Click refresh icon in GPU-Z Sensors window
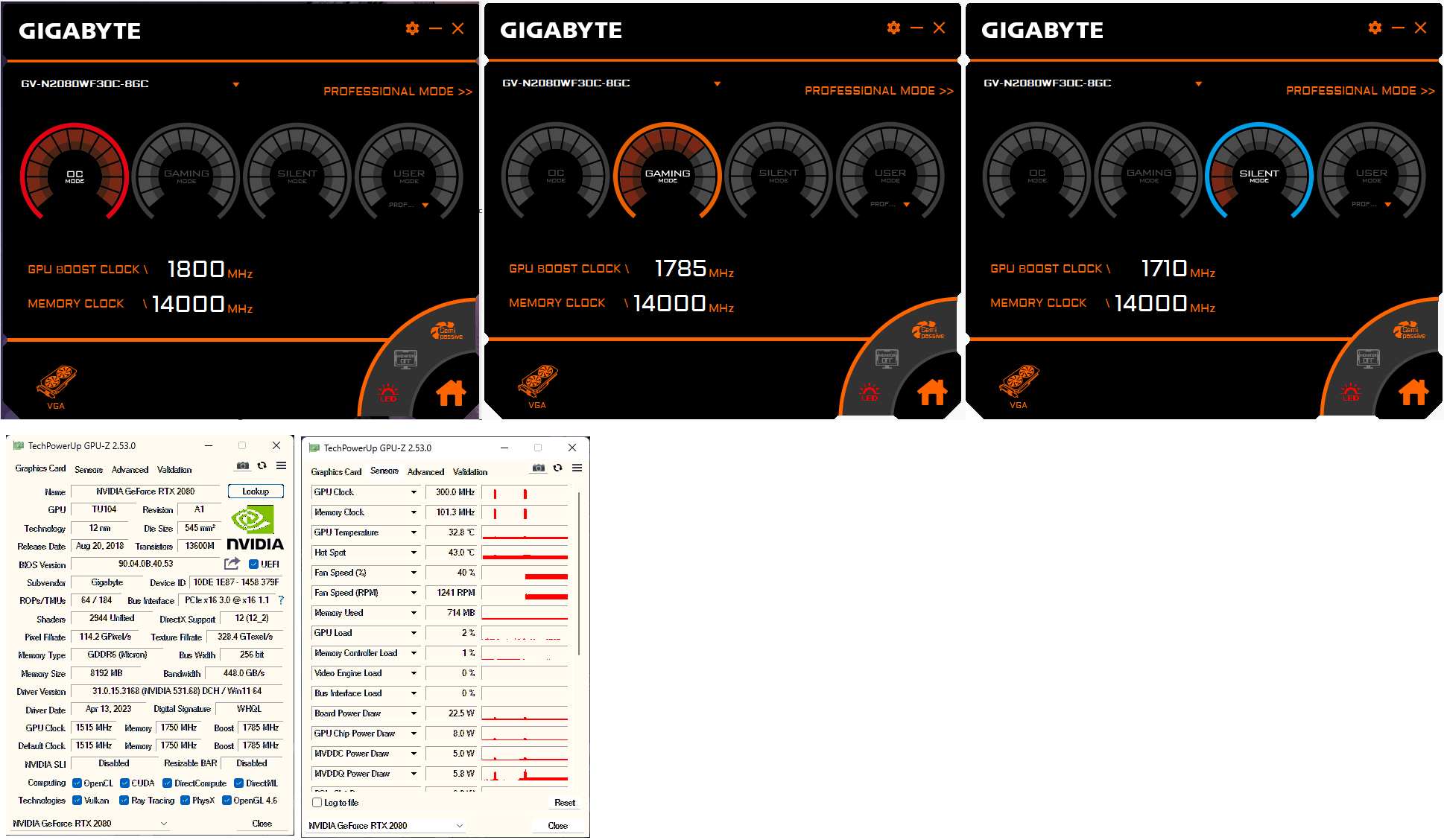The height and width of the screenshot is (840, 1444). (x=558, y=468)
